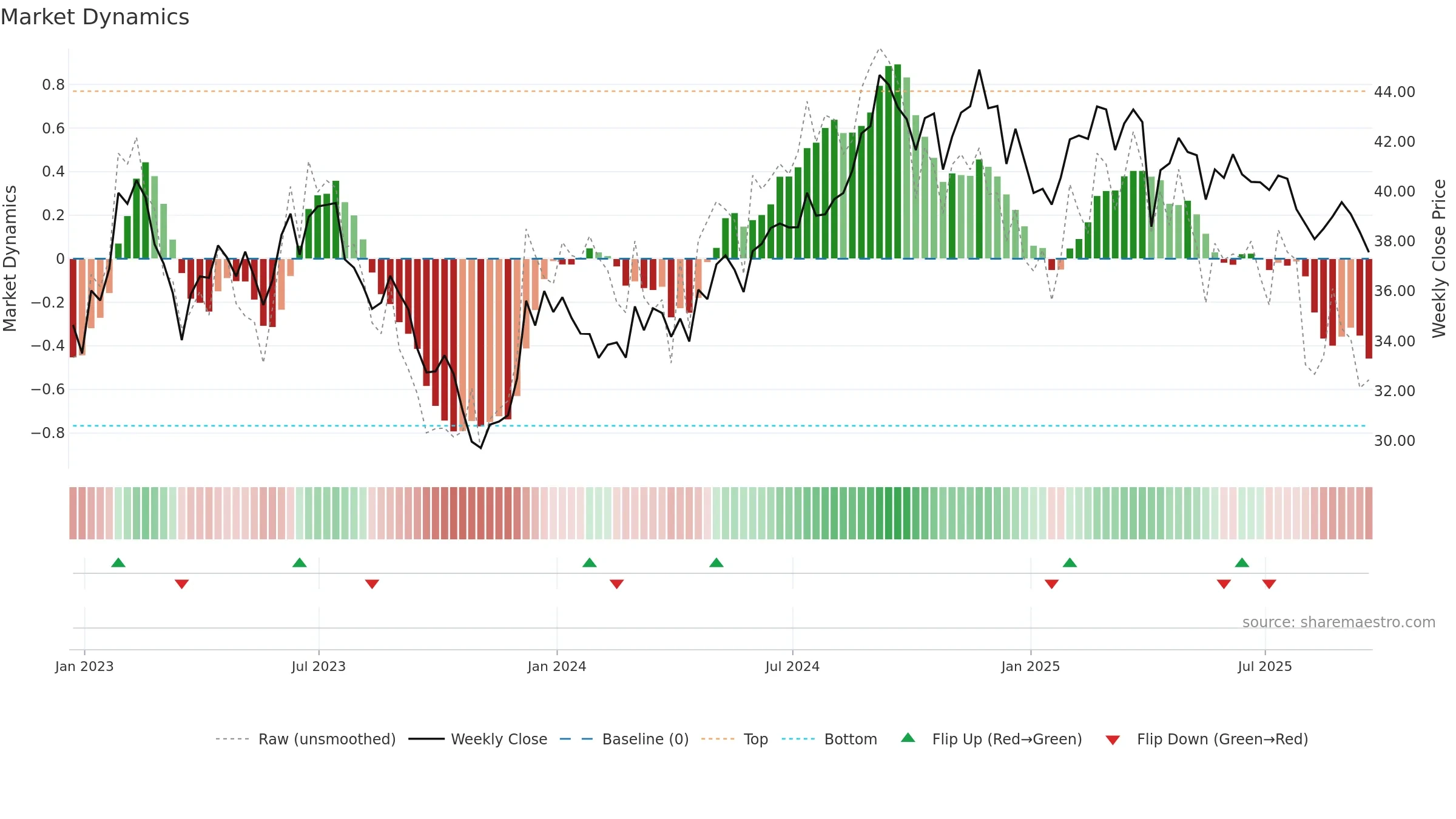The height and width of the screenshot is (819, 1456).
Task: Click the 'Jan 2025' x-axis label
Action: click(1031, 666)
